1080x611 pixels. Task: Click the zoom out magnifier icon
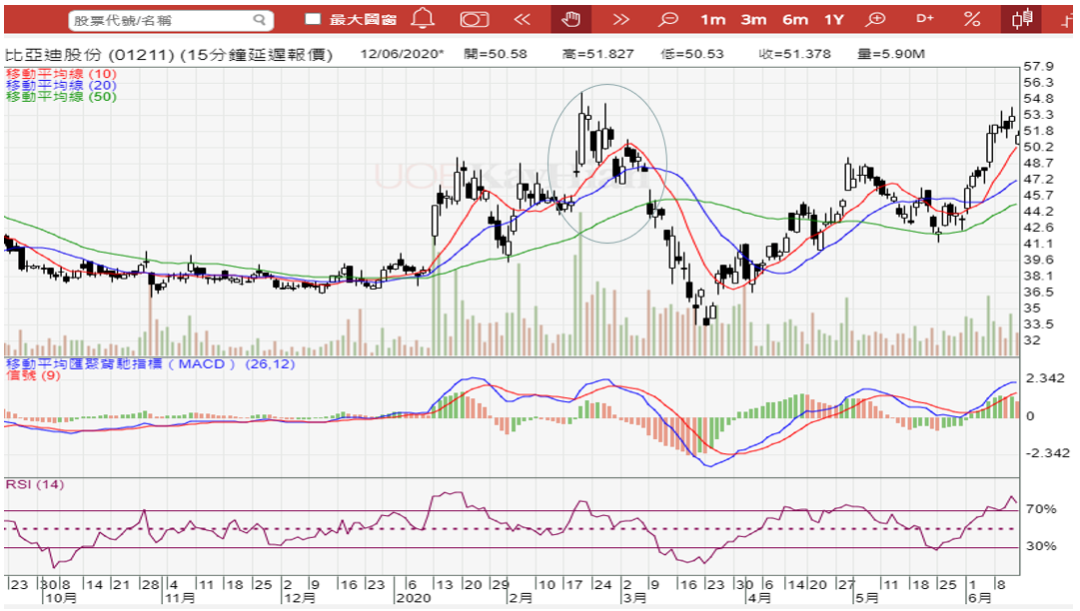pyautogui.click(x=668, y=19)
